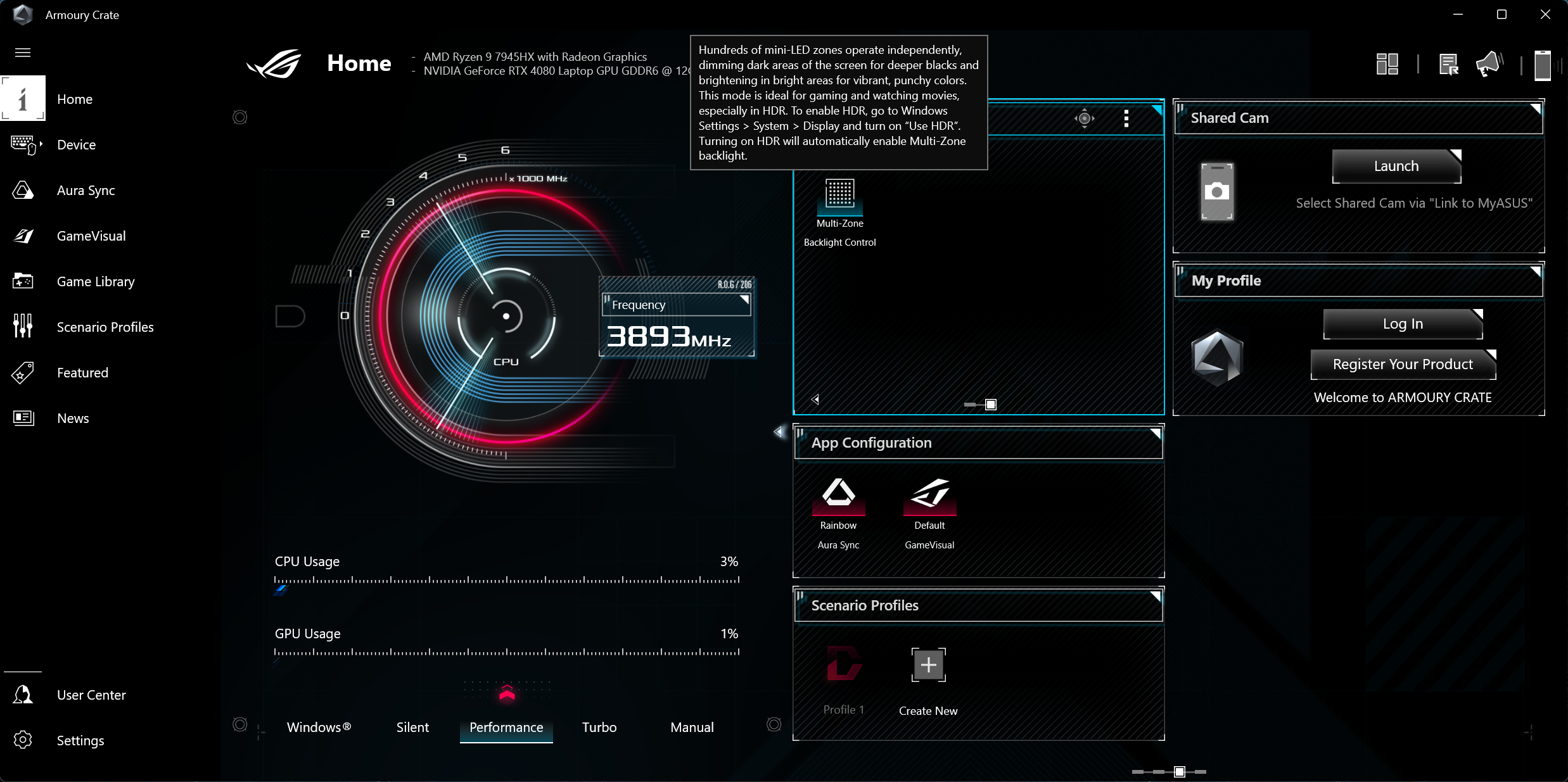The image size is (1568, 782).
Task: Click the Rainbow Aura Sync icon
Action: [838, 494]
